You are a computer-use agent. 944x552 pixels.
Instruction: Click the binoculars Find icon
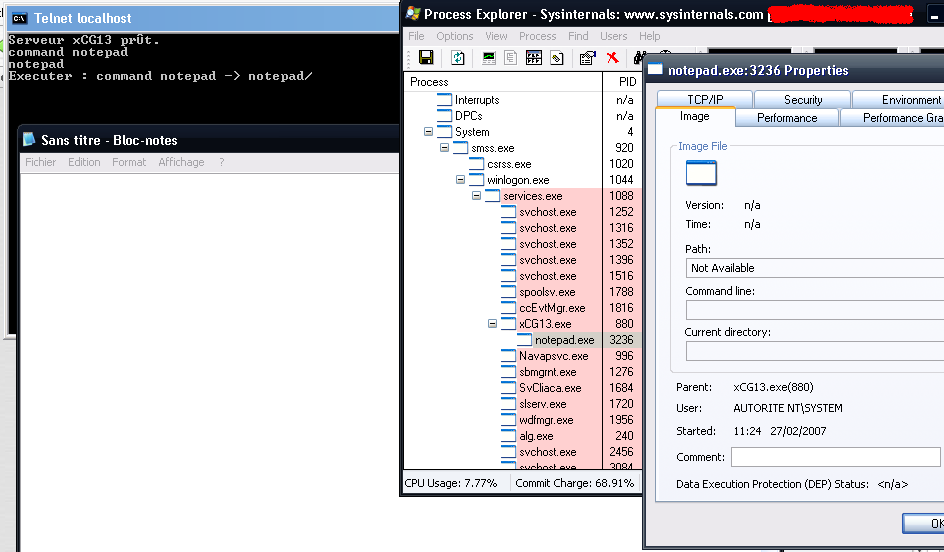pos(639,58)
